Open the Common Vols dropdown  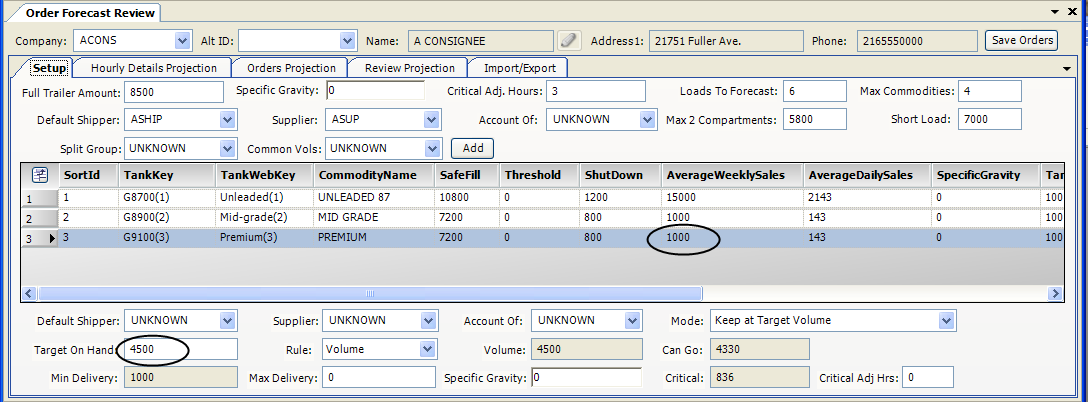(x=433, y=148)
